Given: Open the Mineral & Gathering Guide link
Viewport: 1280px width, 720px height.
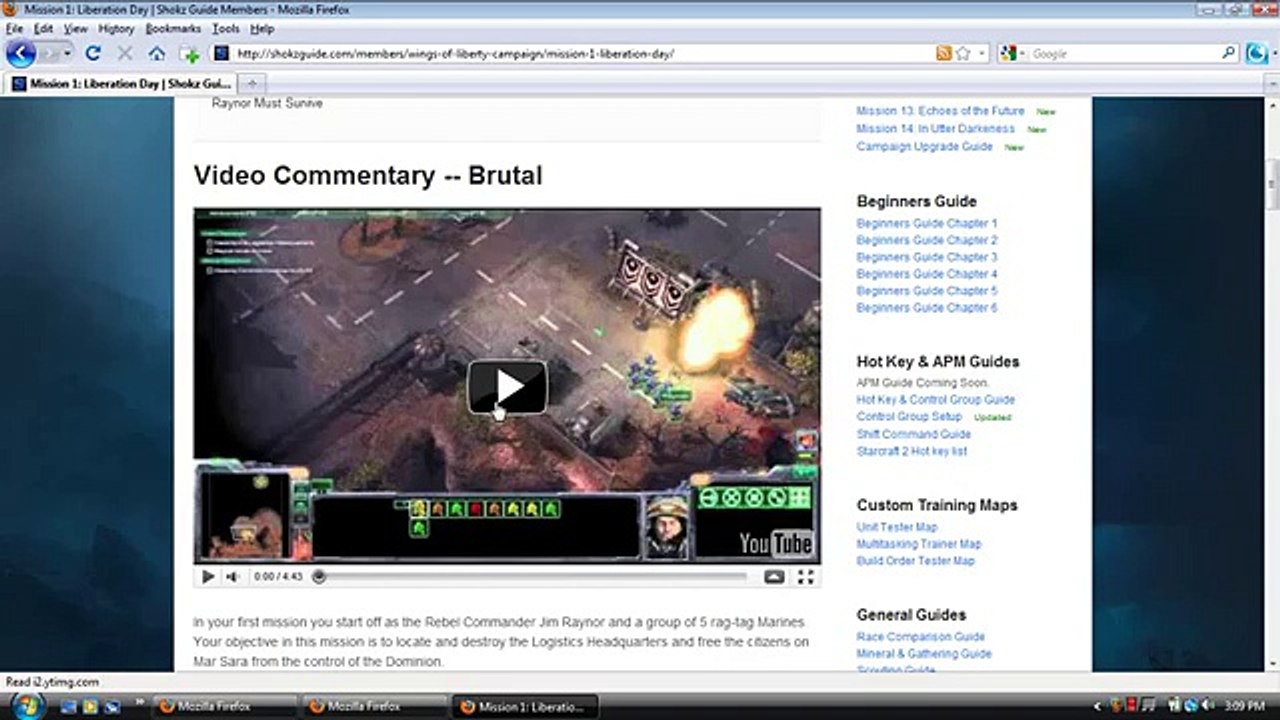Looking at the screenshot, I should (924, 654).
